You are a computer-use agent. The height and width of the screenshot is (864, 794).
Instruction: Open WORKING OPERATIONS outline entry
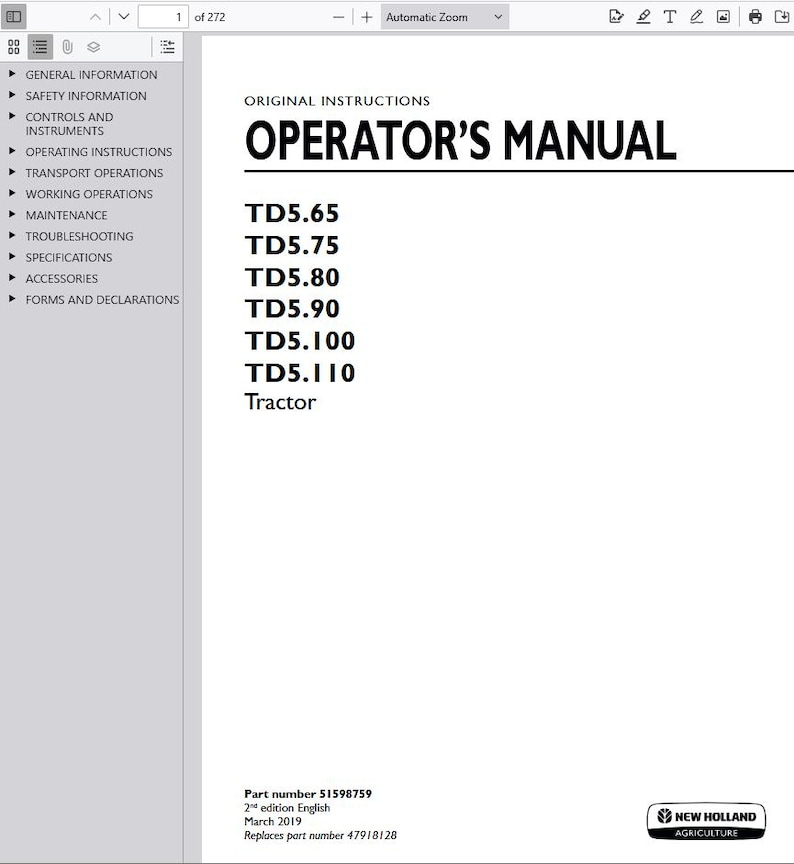click(x=89, y=194)
